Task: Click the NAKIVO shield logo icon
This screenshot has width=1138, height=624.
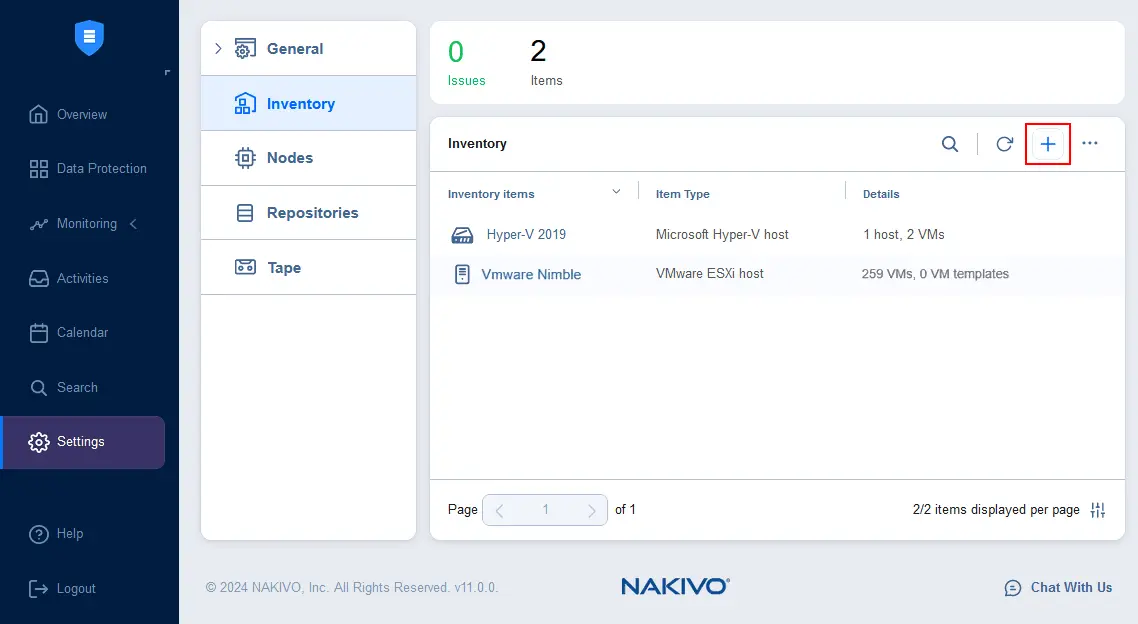Action: click(89, 38)
